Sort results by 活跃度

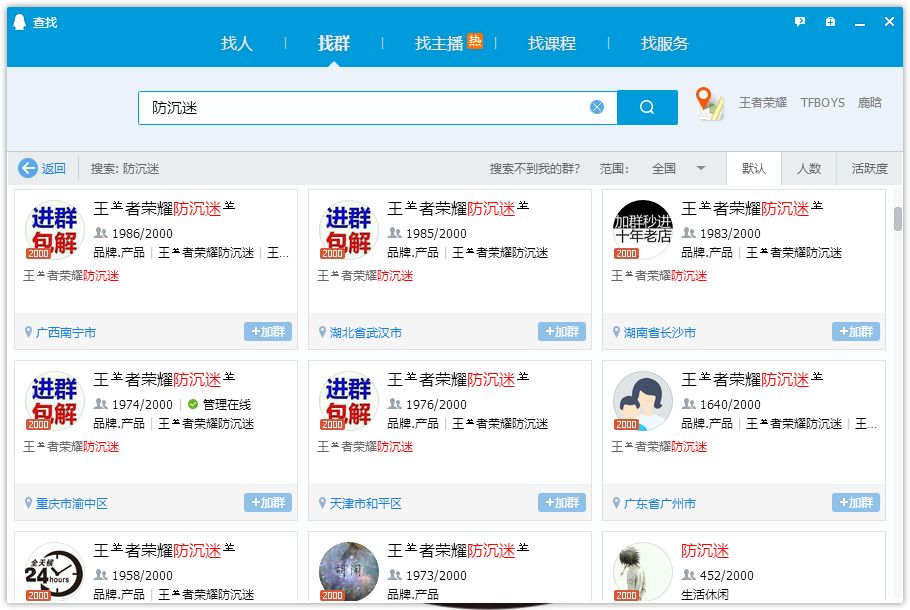click(869, 168)
